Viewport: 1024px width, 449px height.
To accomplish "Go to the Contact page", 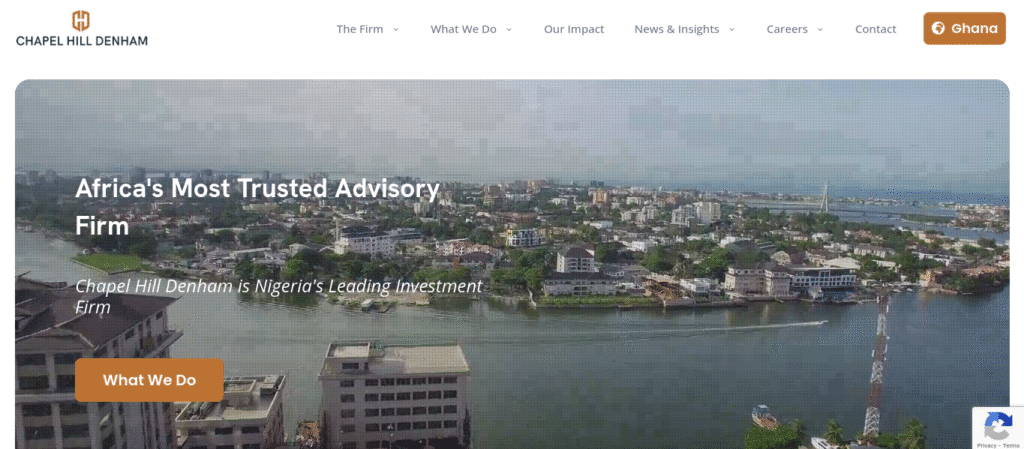I will (876, 29).
